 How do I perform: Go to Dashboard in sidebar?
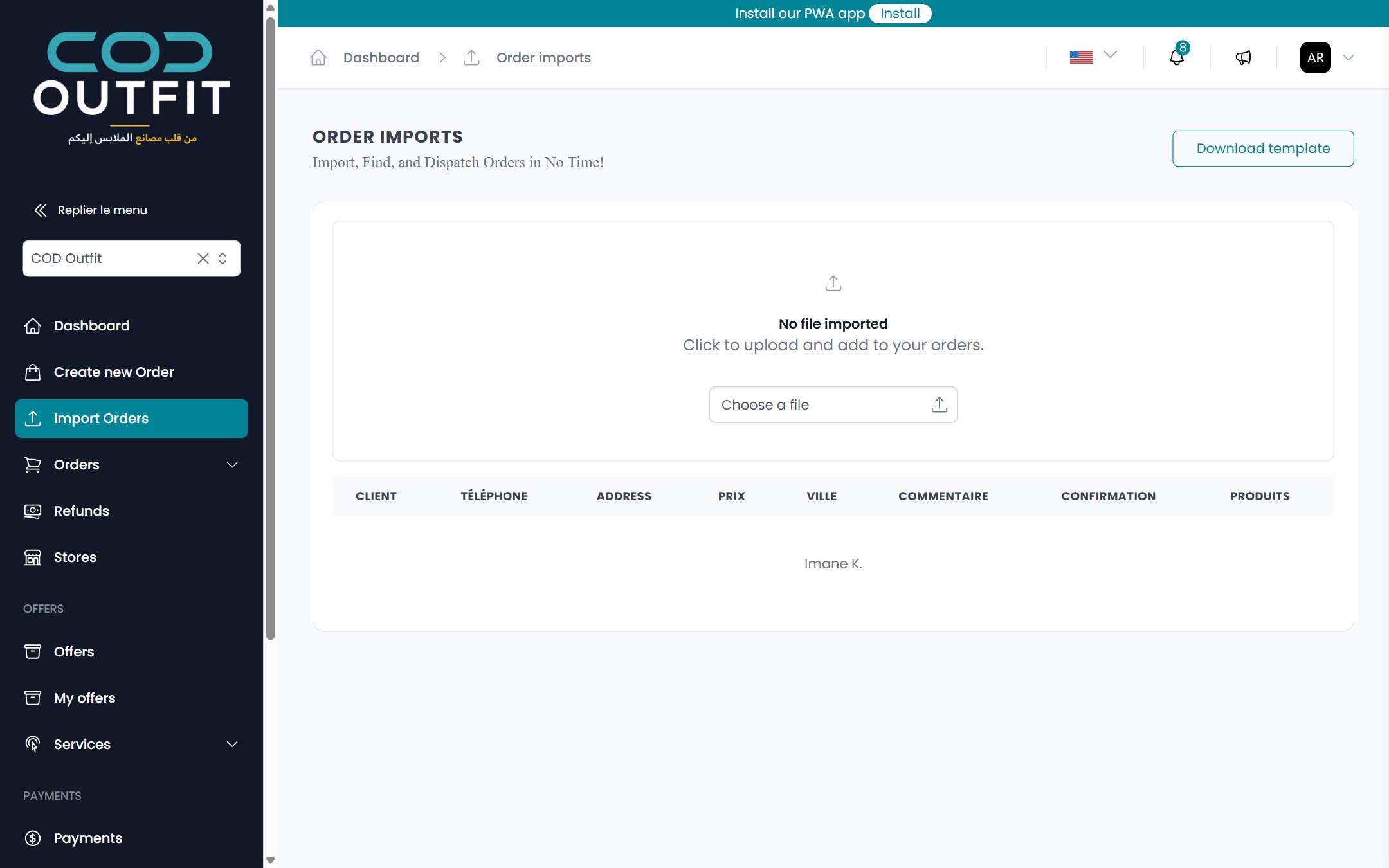tap(131, 326)
